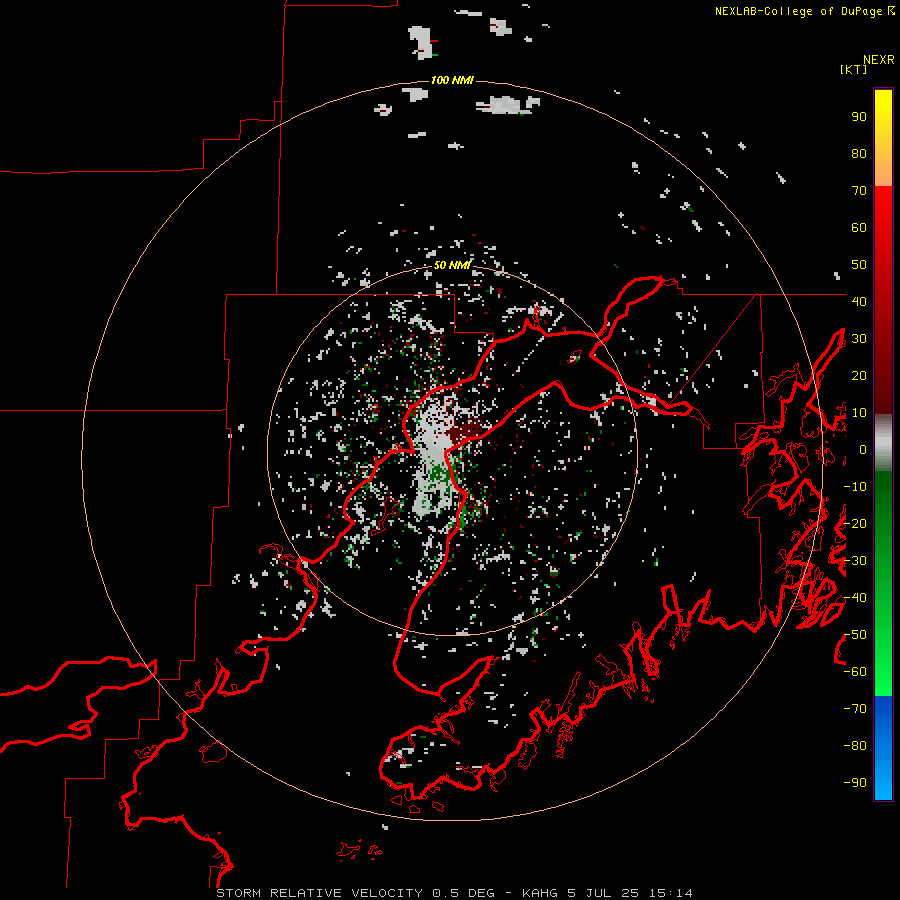This screenshot has height=900, width=900.
Task: Click the 20 knot scale value
Action: point(859,375)
